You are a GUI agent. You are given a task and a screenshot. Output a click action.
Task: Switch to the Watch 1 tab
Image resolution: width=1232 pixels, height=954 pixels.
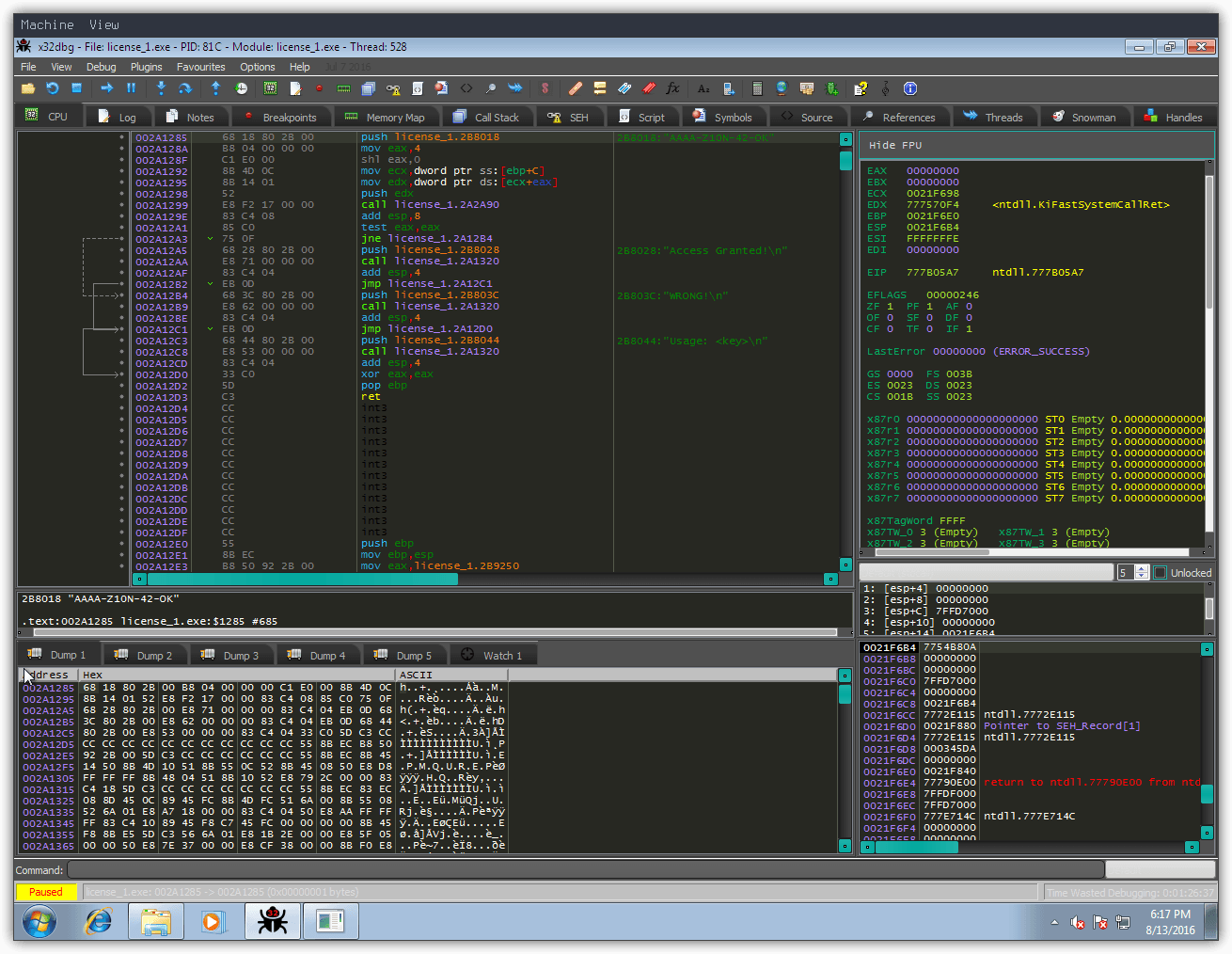coord(493,655)
